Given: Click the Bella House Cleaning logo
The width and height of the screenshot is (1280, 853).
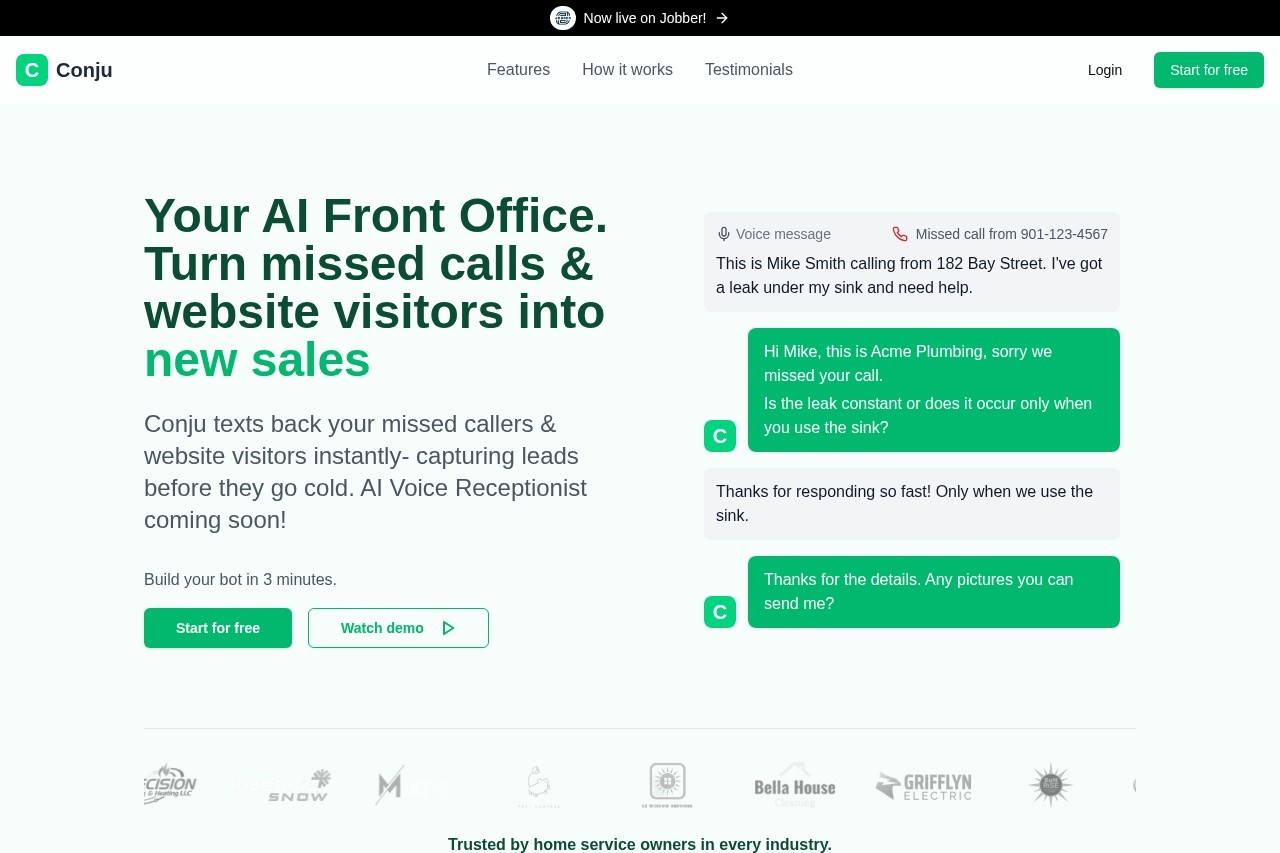Looking at the screenshot, I should click(795, 786).
